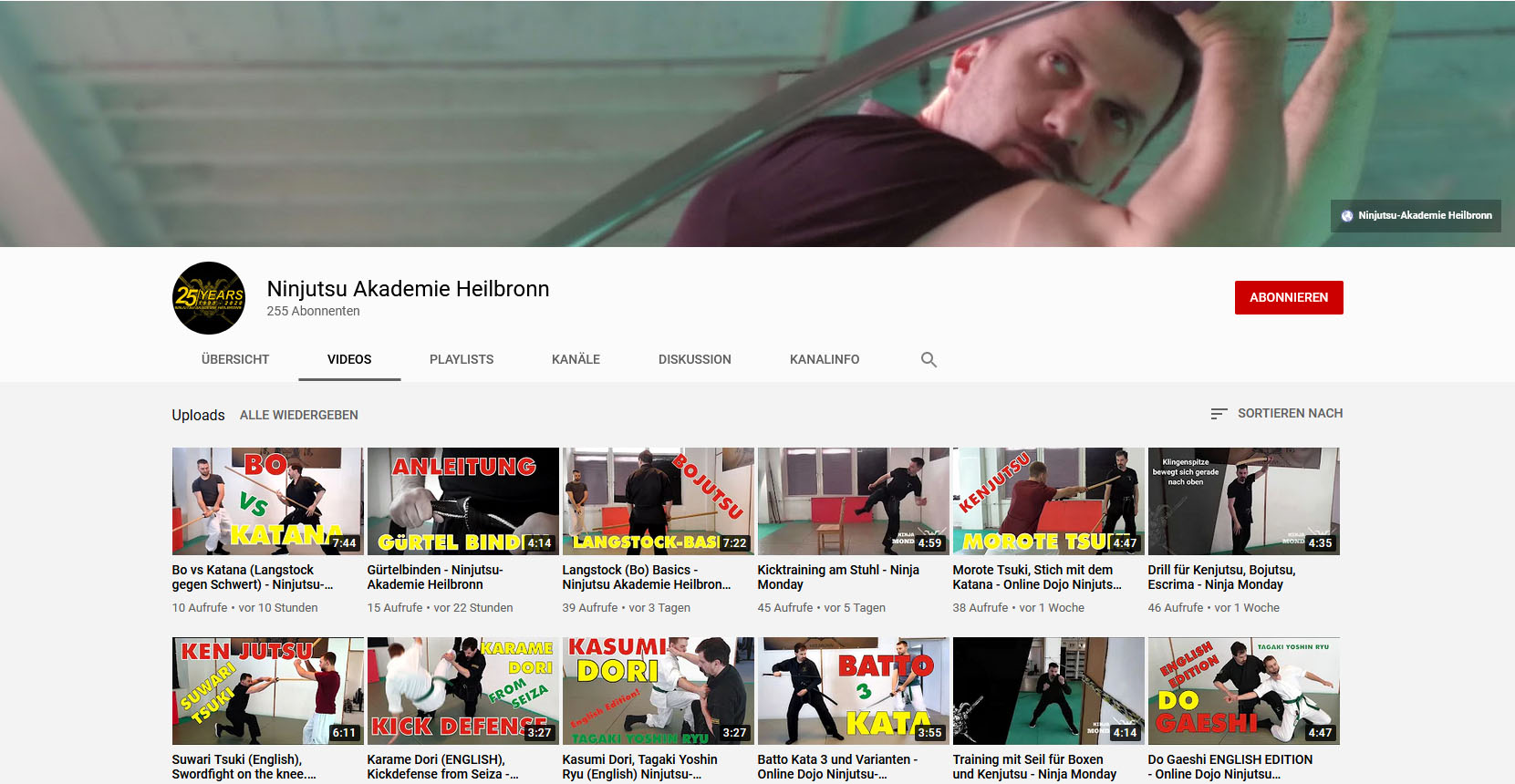Image resolution: width=1515 pixels, height=784 pixels.
Task: Open the Batto 3 Kata thumbnail
Action: click(x=854, y=691)
